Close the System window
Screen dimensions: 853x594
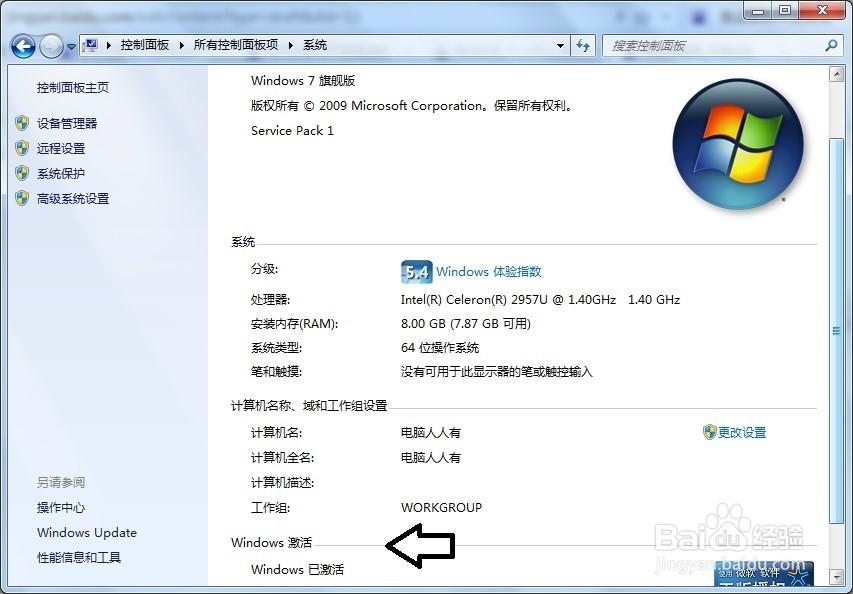pos(822,10)
